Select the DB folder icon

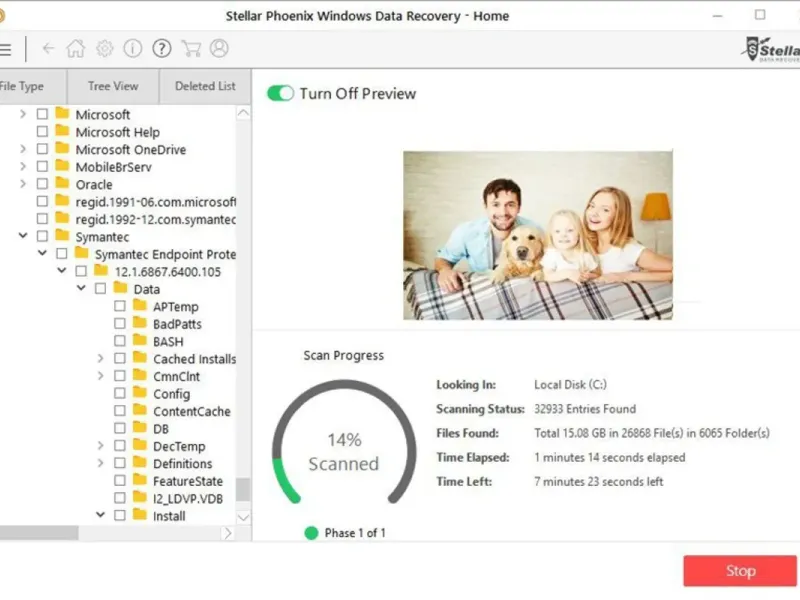click(140, 428)
